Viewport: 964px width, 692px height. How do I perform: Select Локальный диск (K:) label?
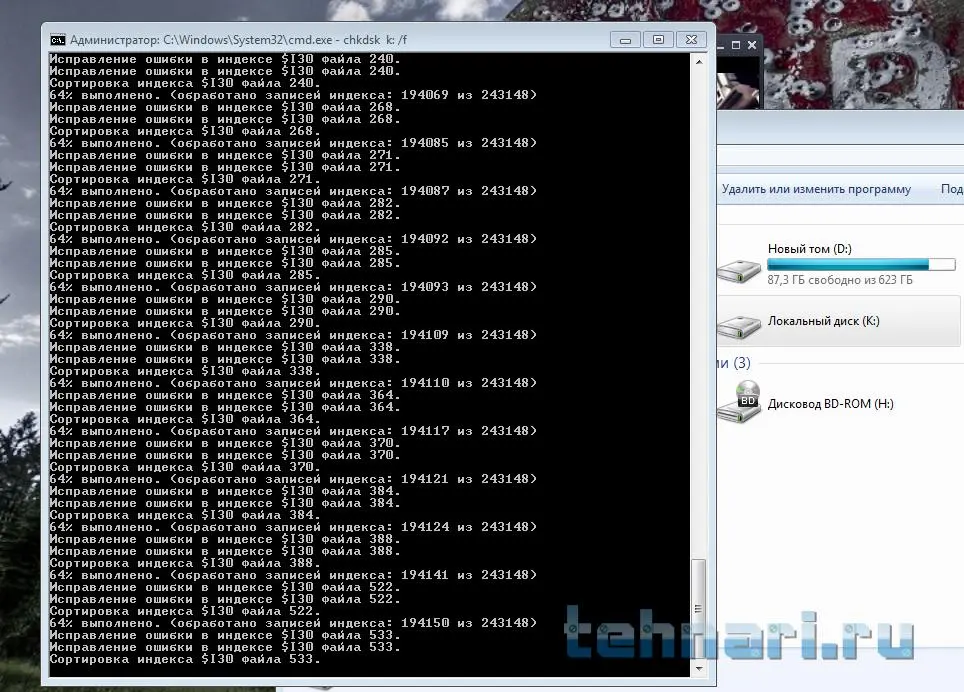click(x=824, y=321)
